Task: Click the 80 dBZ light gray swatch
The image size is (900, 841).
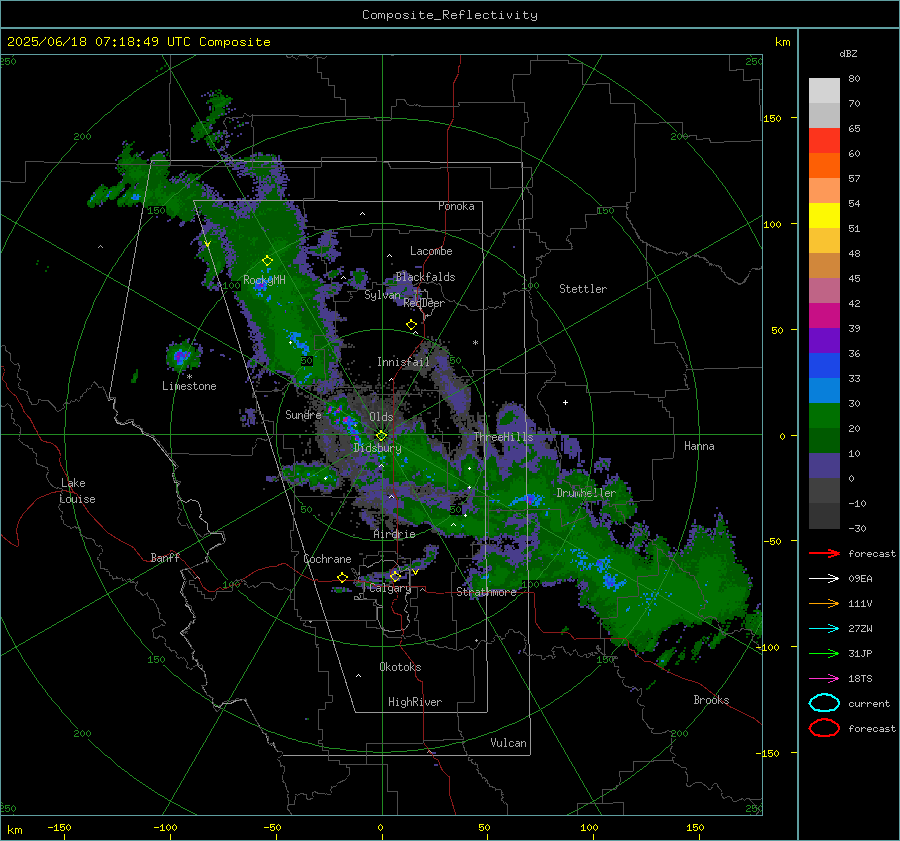Action: click(x=824, y=90)
